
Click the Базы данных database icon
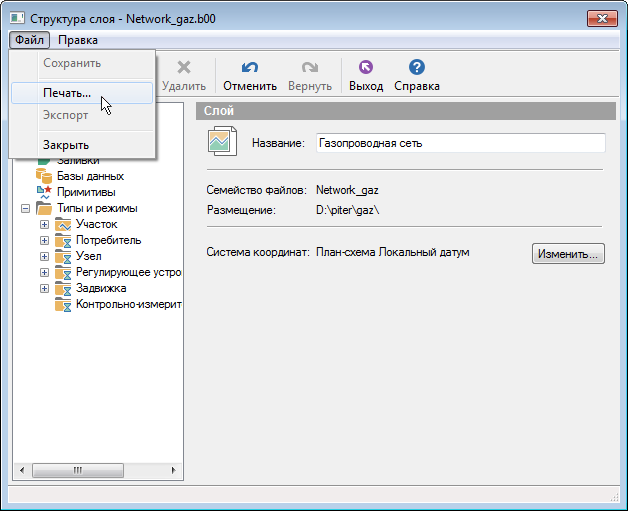coord(44,176)
